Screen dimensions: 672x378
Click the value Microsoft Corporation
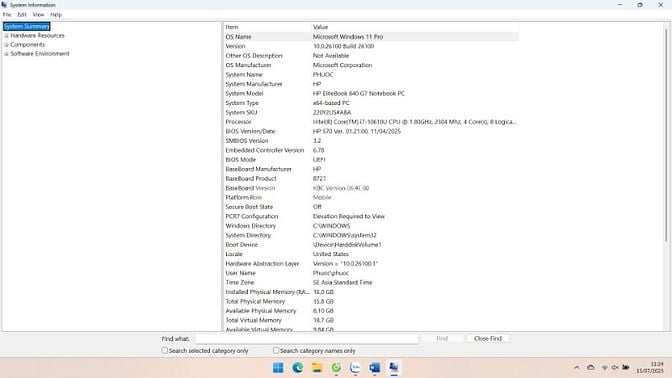(x=342, y=65)
